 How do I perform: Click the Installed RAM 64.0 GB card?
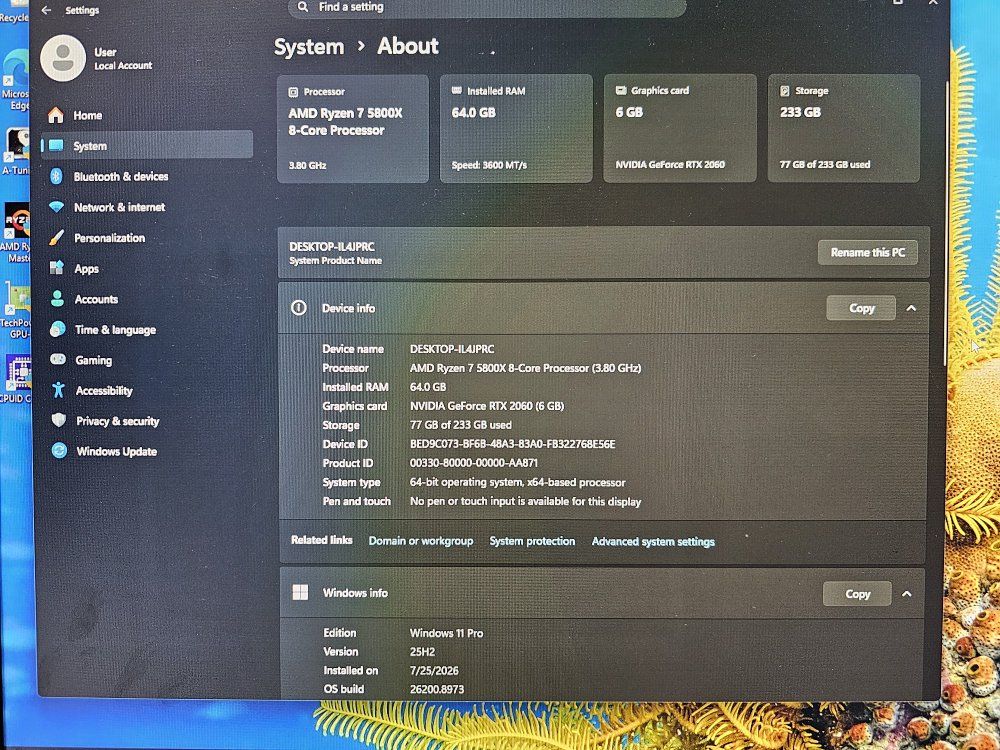[x=516, y=128]
